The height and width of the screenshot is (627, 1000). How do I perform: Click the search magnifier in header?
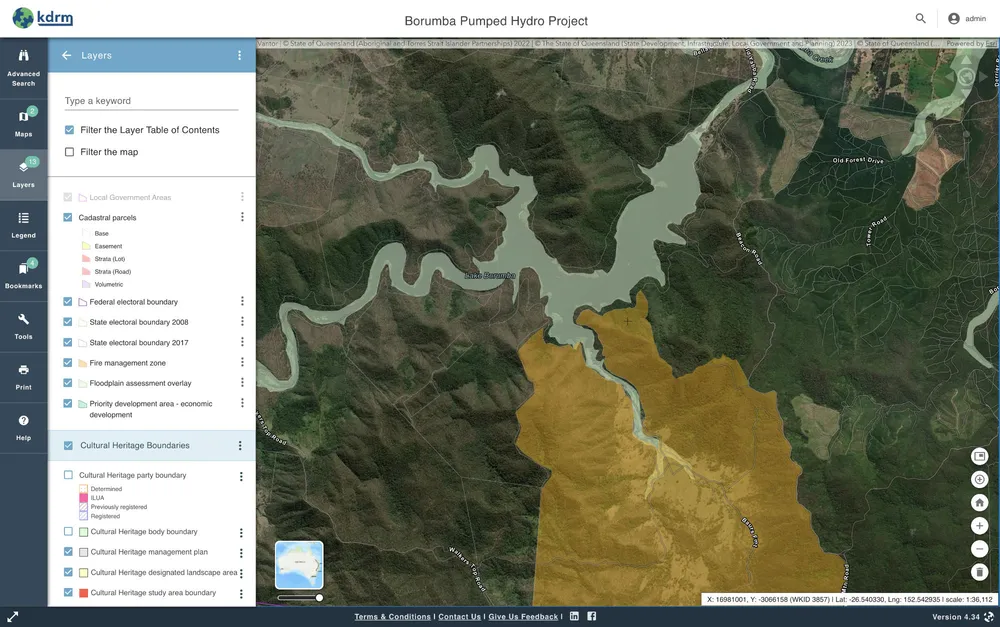(x=920, y=19)
